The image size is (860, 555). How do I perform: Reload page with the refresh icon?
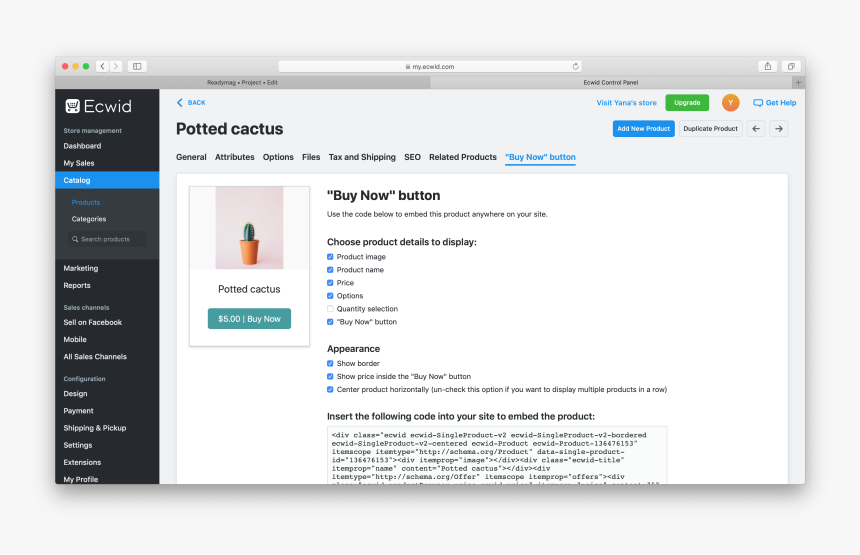[x=575, y=66]
